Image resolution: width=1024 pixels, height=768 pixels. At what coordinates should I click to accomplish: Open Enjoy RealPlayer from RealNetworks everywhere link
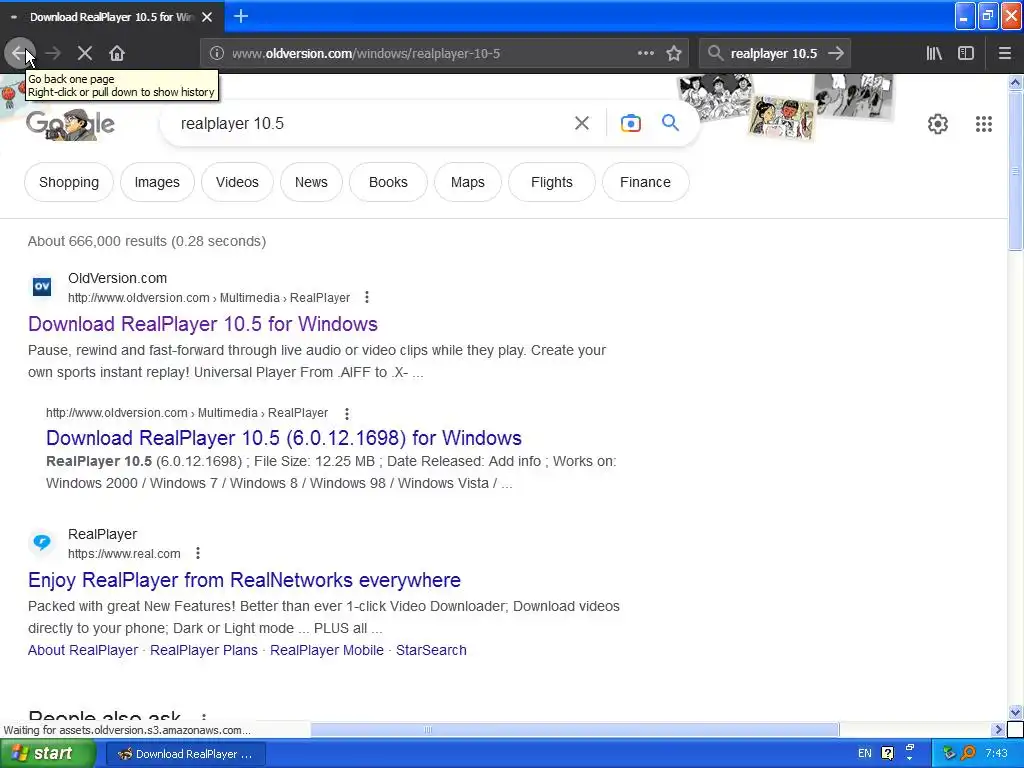click(x=244, y=580)
